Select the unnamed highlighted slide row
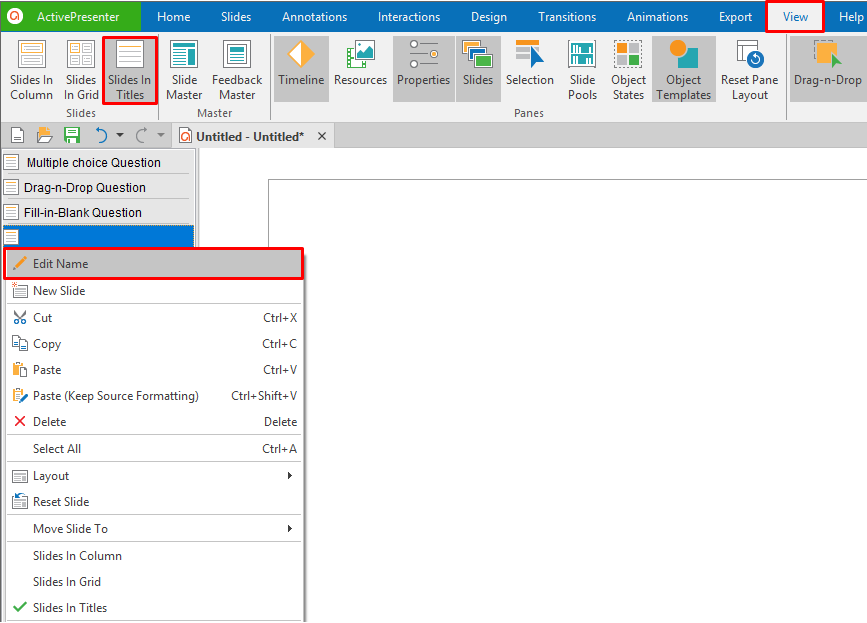Screen dimensions: 867x623 tap(98, 236)
